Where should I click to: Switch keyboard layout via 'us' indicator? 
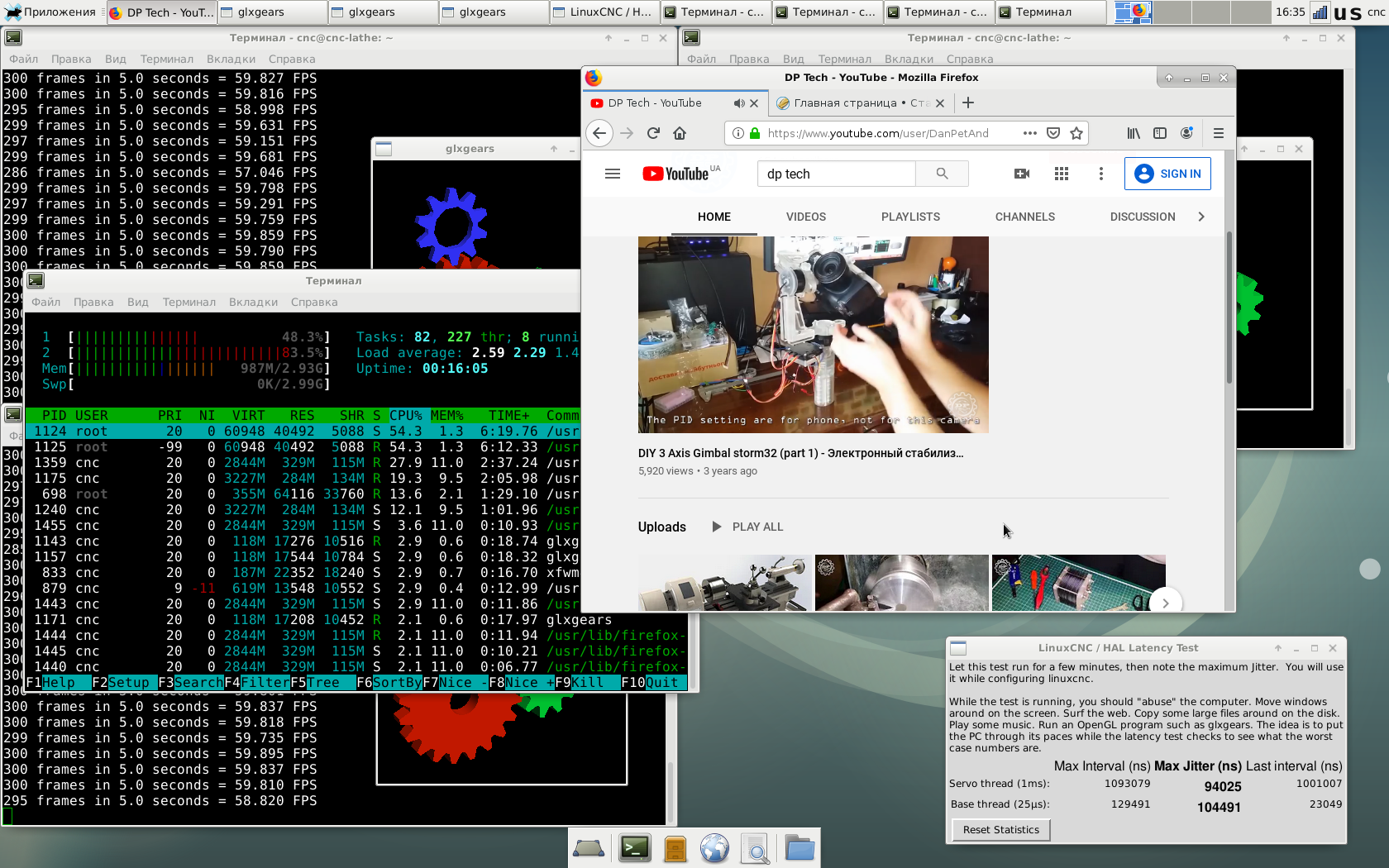1348,12
